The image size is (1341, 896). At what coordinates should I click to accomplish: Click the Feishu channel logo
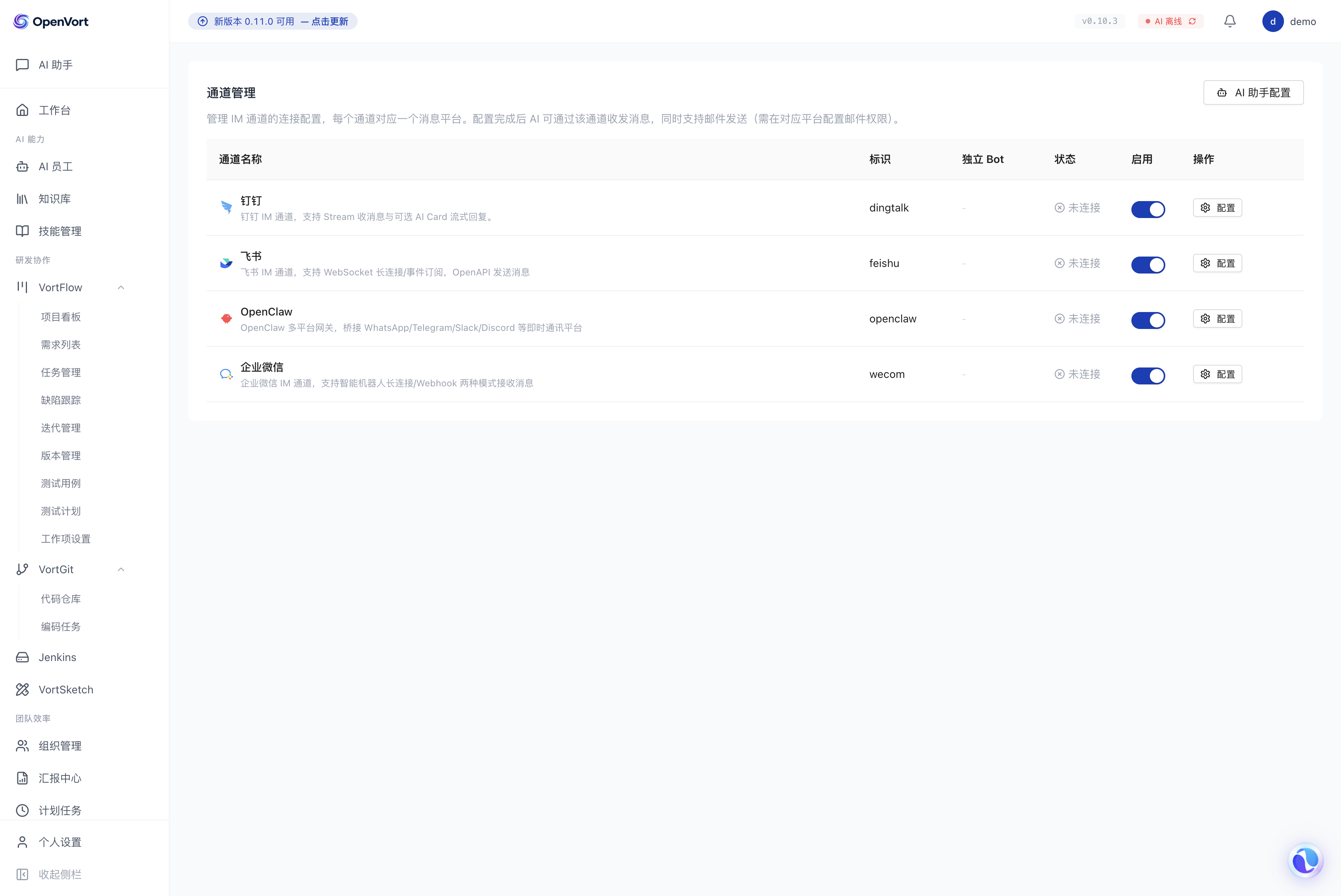pyautogui.click(x=226, y=263)
